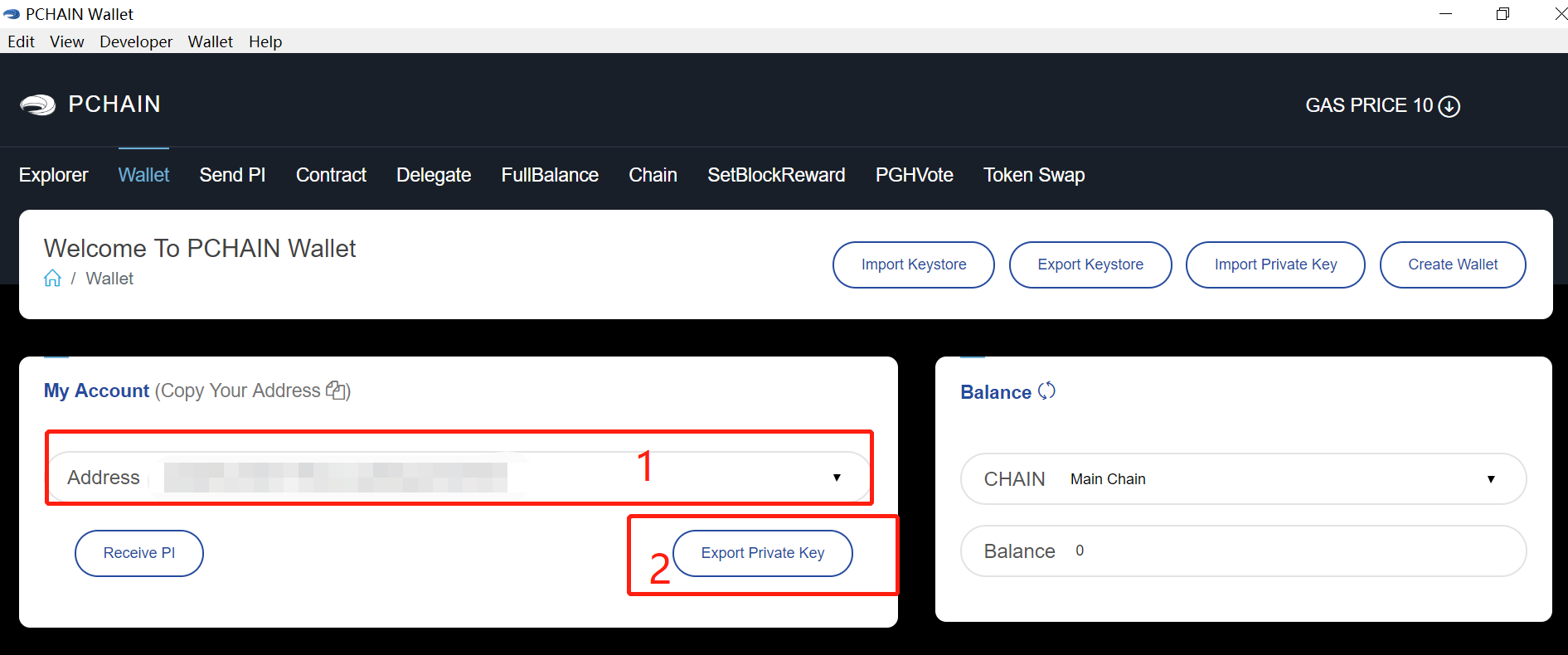Image resolution: width=1568 pixels, height=655 pixels.
Task: Switch to the Delegate tab
Action: 434,175
